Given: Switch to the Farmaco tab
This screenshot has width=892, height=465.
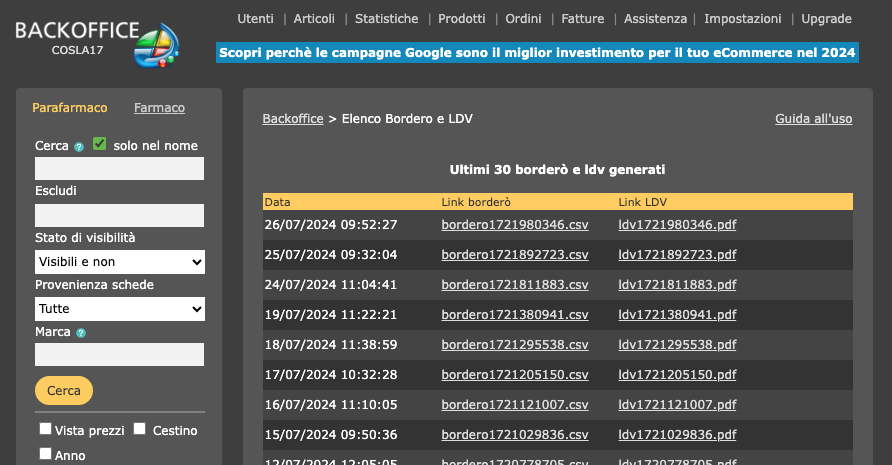Looking at the screenshot, I should (x=159, y=108).
